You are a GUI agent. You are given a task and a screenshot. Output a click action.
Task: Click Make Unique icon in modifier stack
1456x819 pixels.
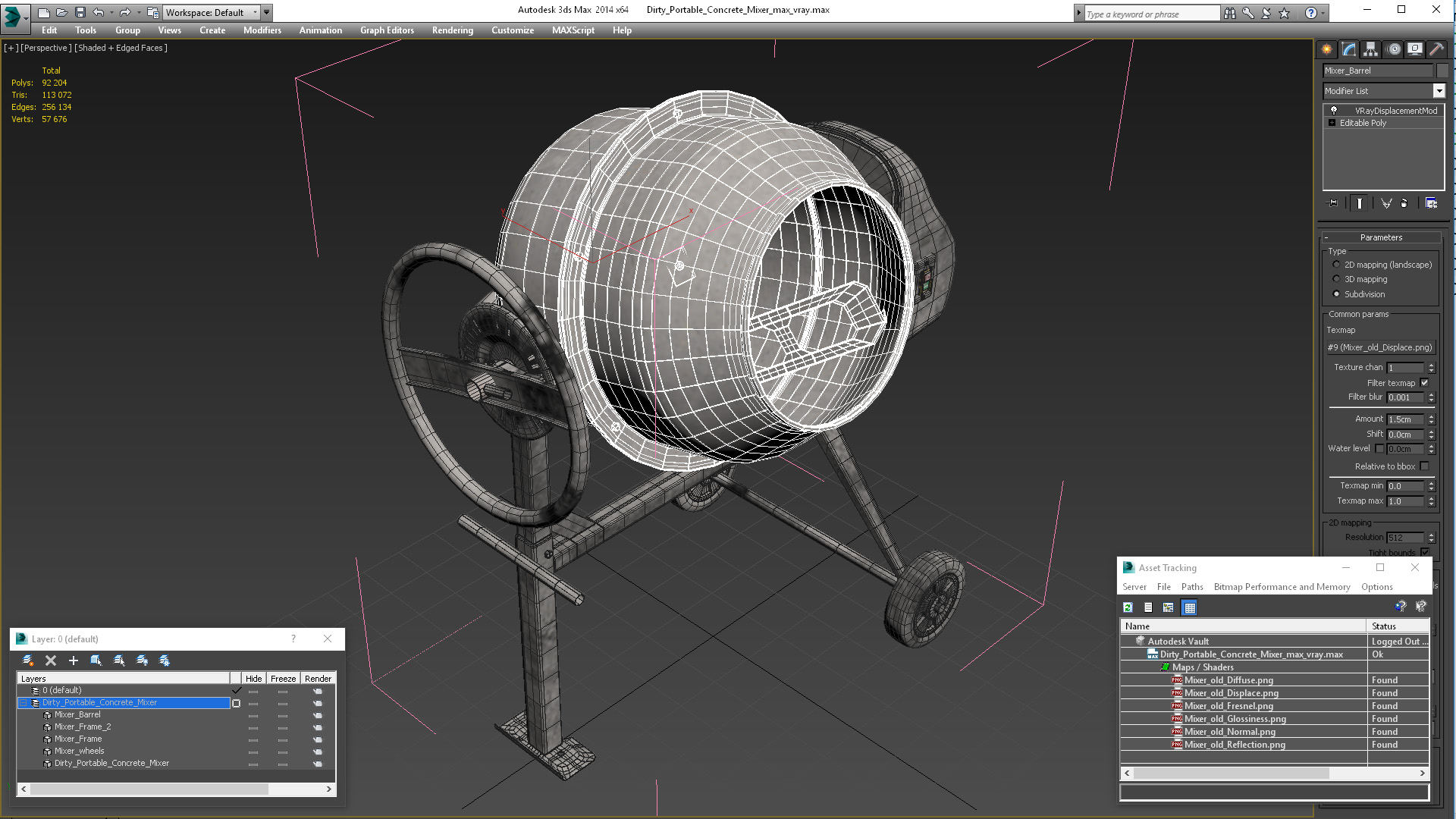coord(1386,203)
